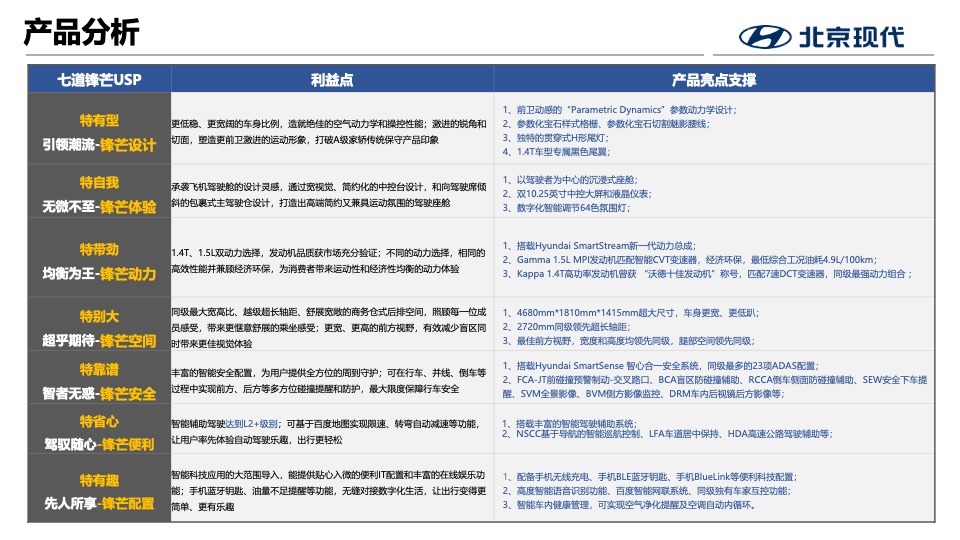Click the FCA-JT前碰撞预警制动 line

714,386
